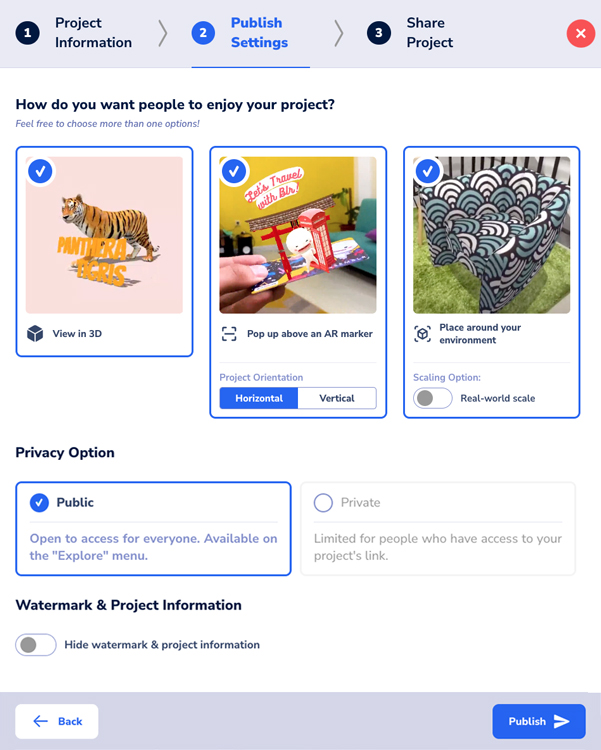Image resolution: width=601 pixels, height=750 pixels.
Task: Click the tiger 3D preview thumbnail
Action: (x=104, y=235)
